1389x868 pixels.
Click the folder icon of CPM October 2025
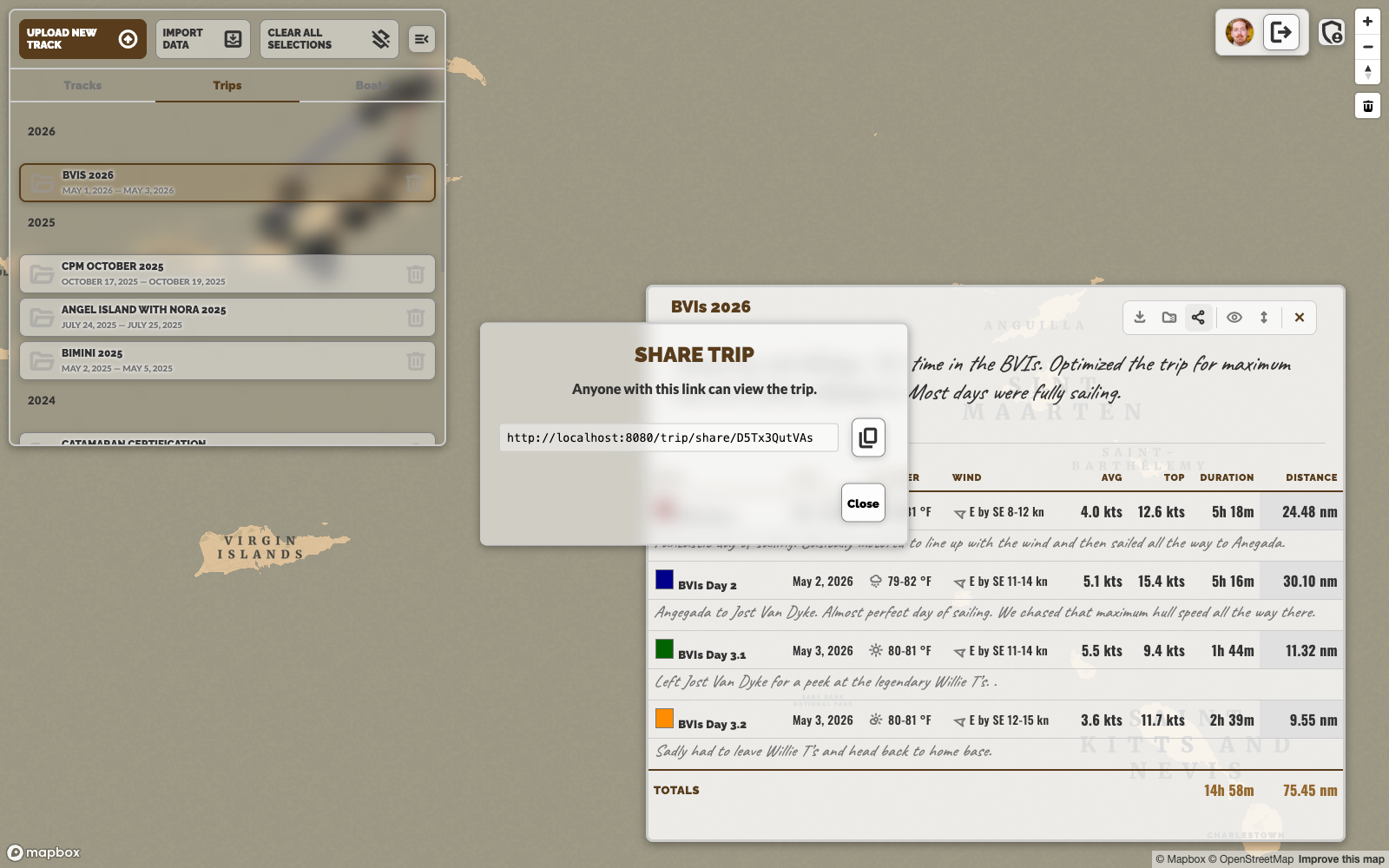click(x=42, y=274)
